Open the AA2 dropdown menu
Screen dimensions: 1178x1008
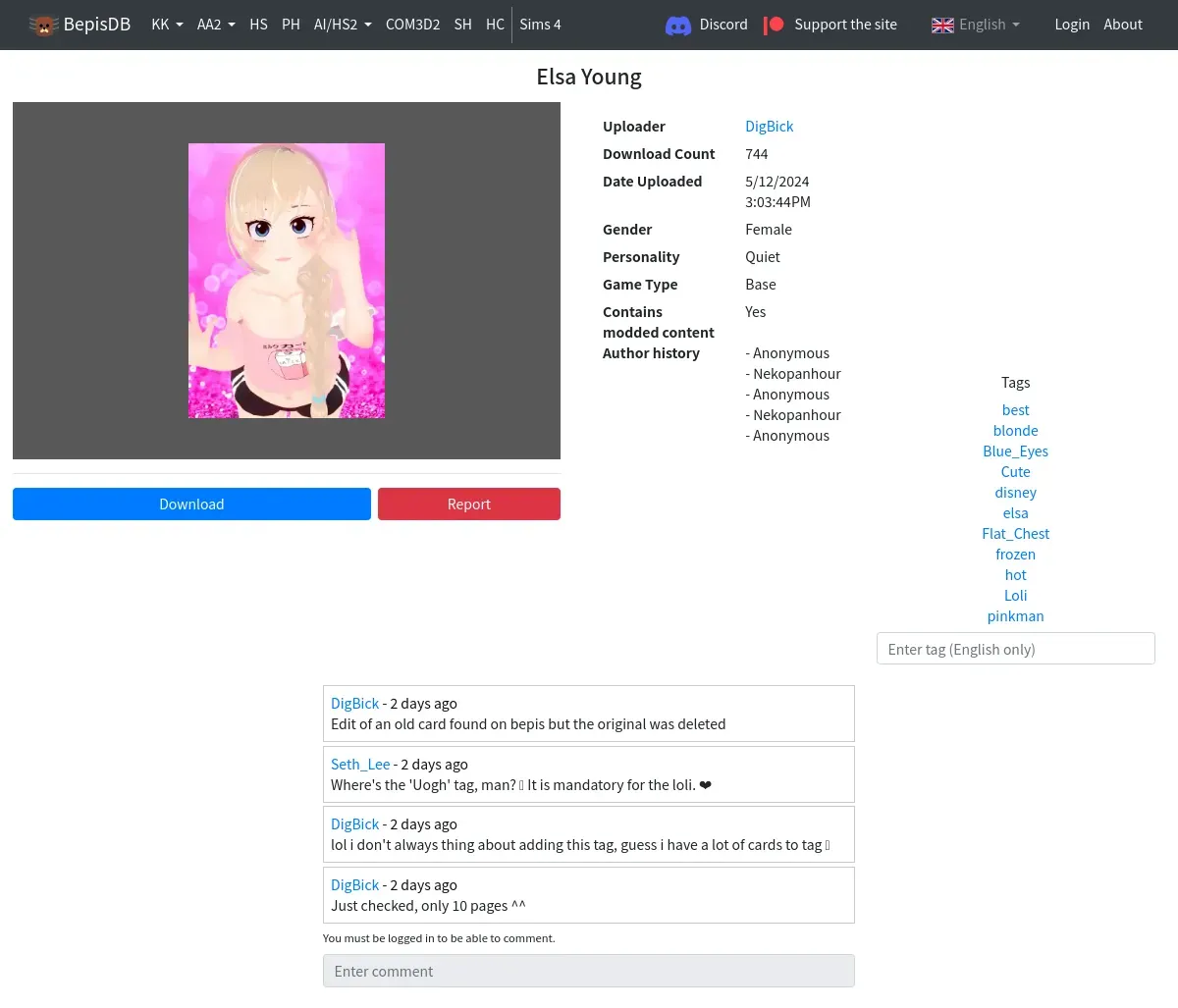click(x=216, y=25)
